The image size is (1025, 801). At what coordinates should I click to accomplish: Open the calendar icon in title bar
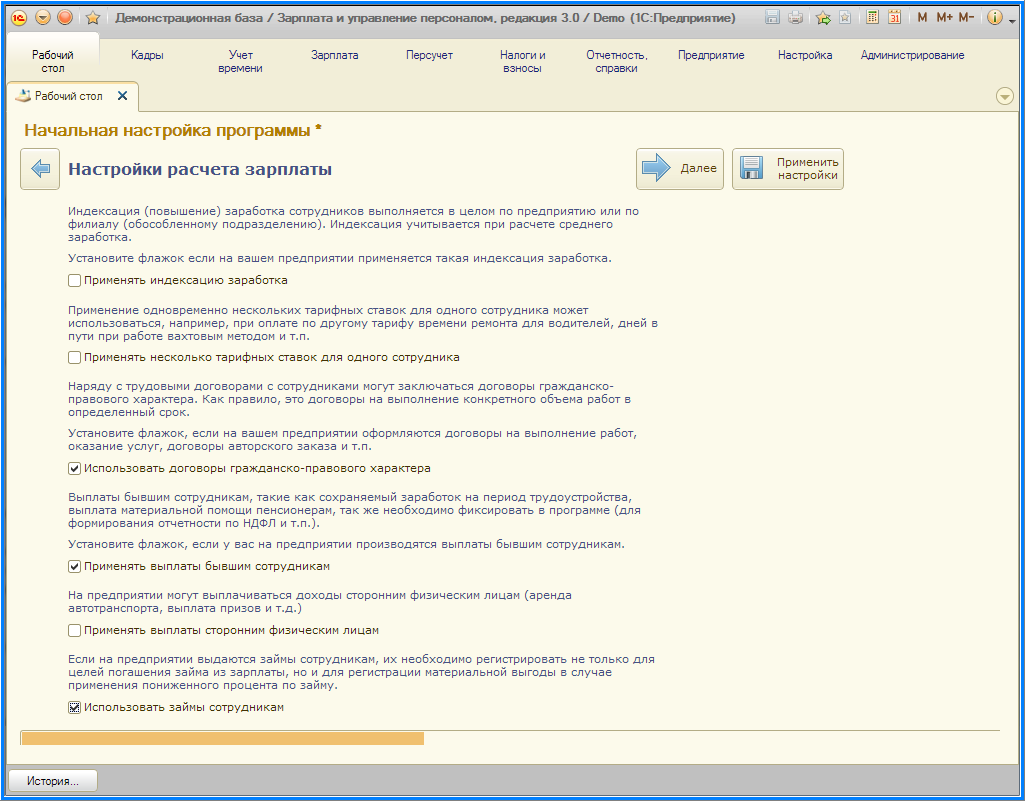895,18
